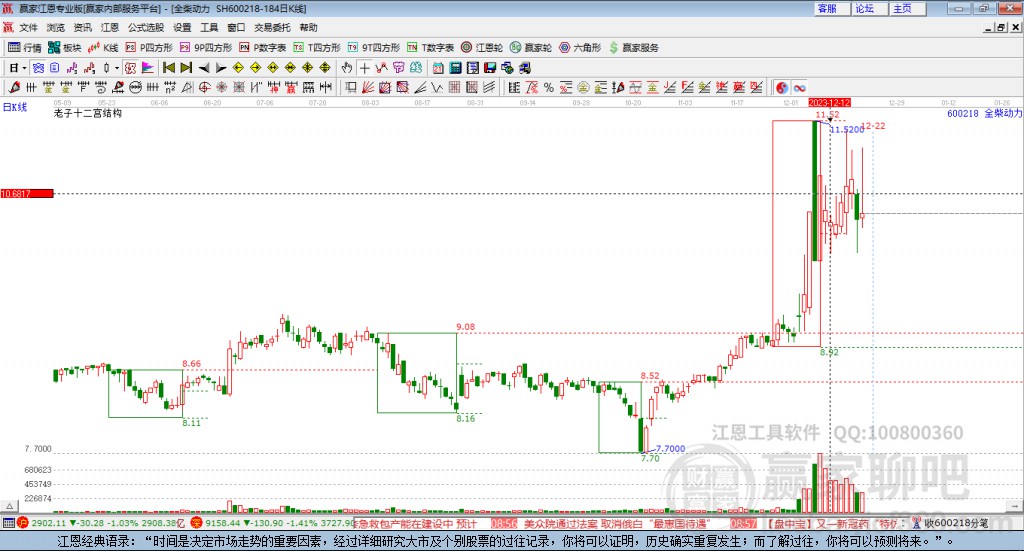This screenshot has height=551, width=1024.
Task: Open the 六角形 hexagon tool
Action: tap(580, 48)
